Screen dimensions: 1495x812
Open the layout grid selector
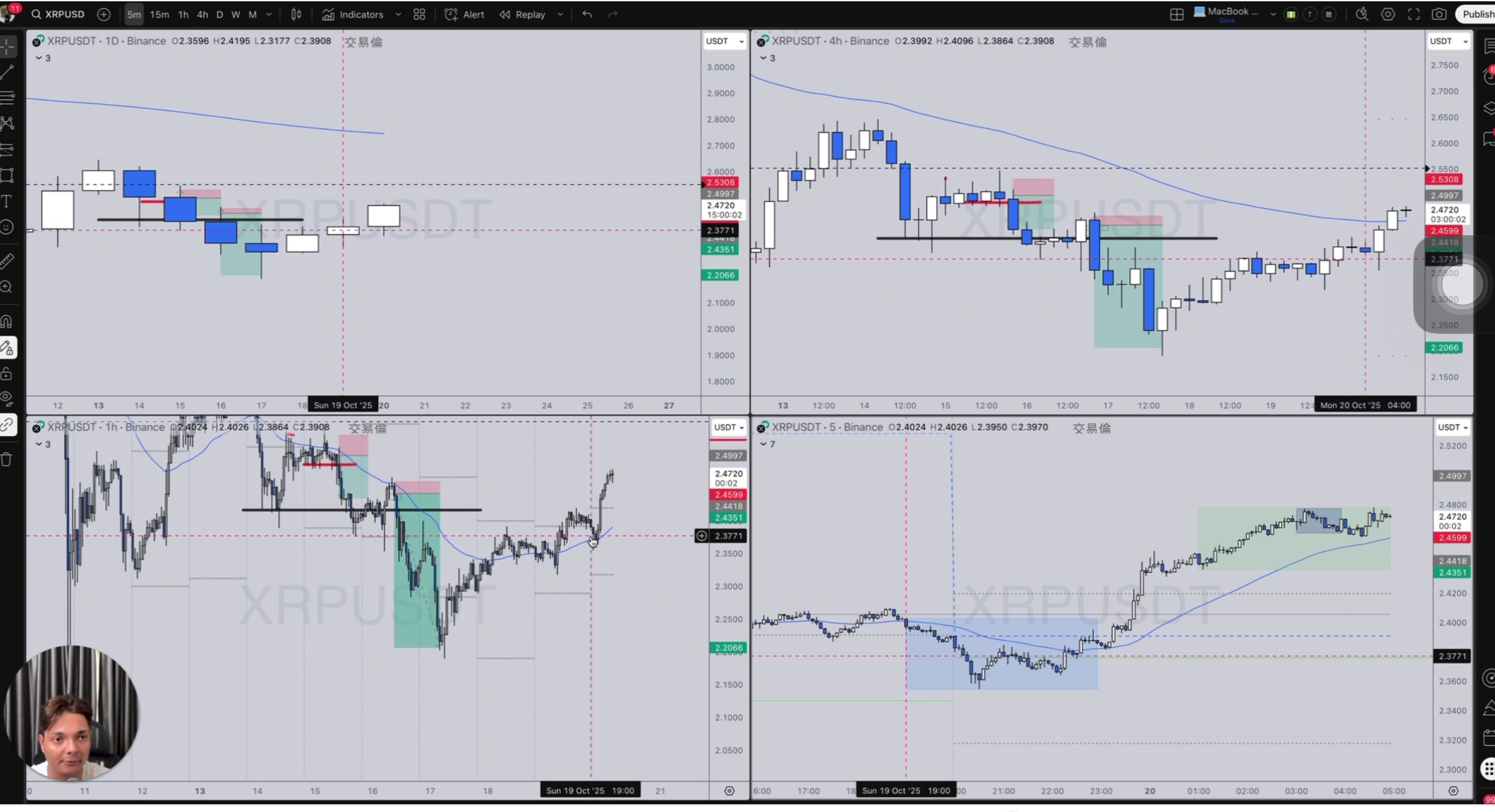pos(1176,14)
